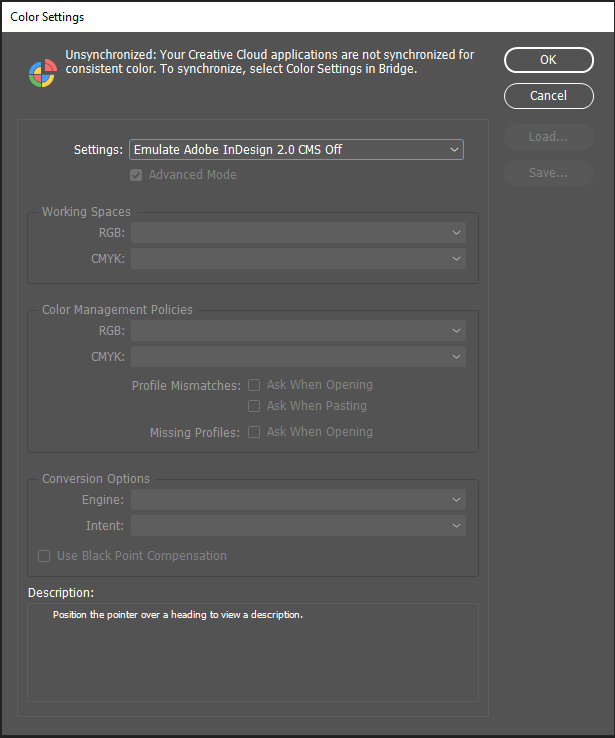Viewport: 615px width, 738px height.
Task: Click the Save... button
Action: [x=548, y=173]
